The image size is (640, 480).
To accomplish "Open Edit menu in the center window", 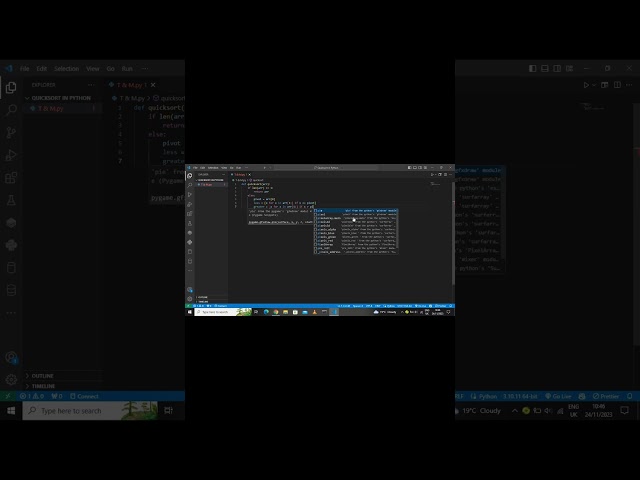I will pos(202,168).
